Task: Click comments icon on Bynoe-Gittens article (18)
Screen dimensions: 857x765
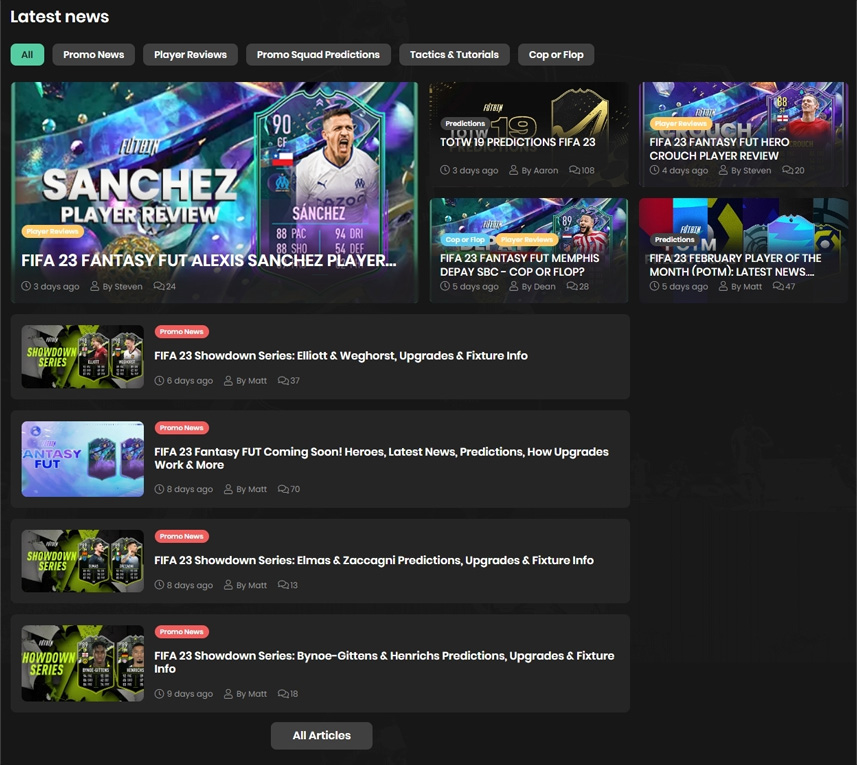Action: coord(283,693)
